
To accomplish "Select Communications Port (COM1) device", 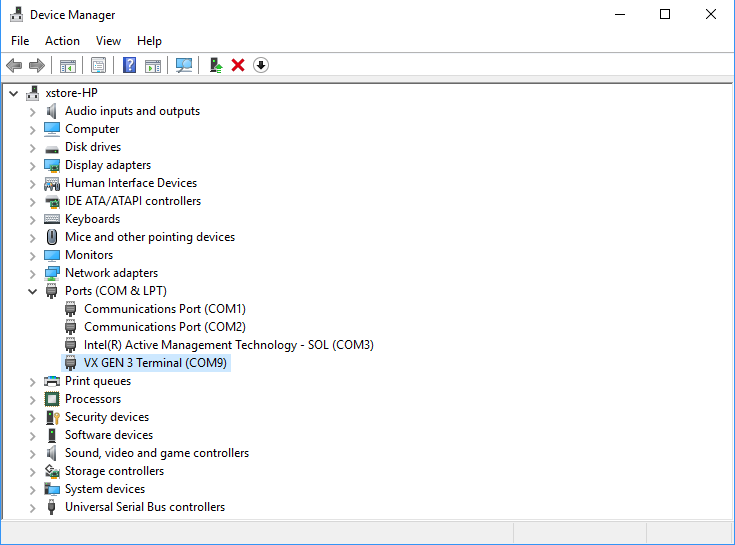I will (164, 309).
